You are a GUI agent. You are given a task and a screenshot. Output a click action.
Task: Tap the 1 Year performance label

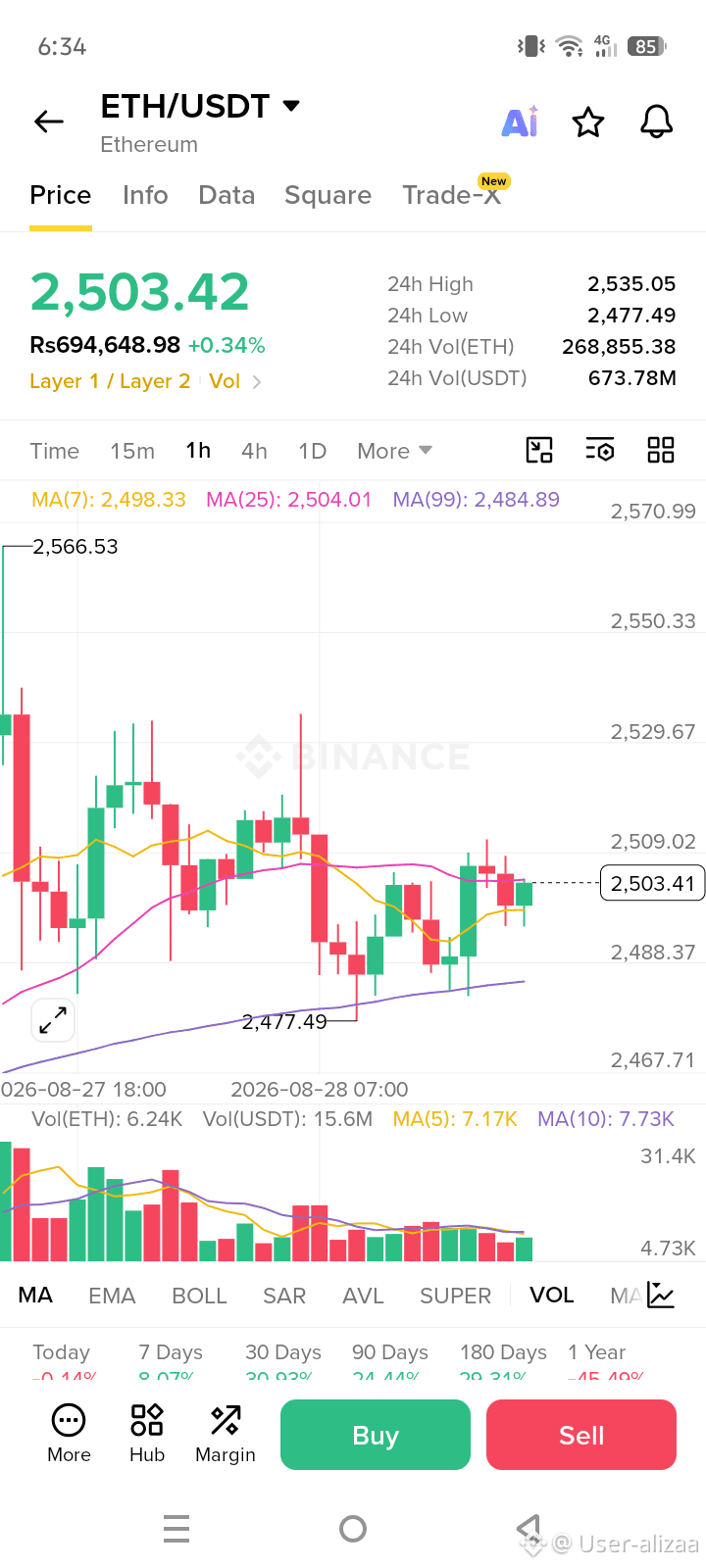click(x=596, y=1352)
